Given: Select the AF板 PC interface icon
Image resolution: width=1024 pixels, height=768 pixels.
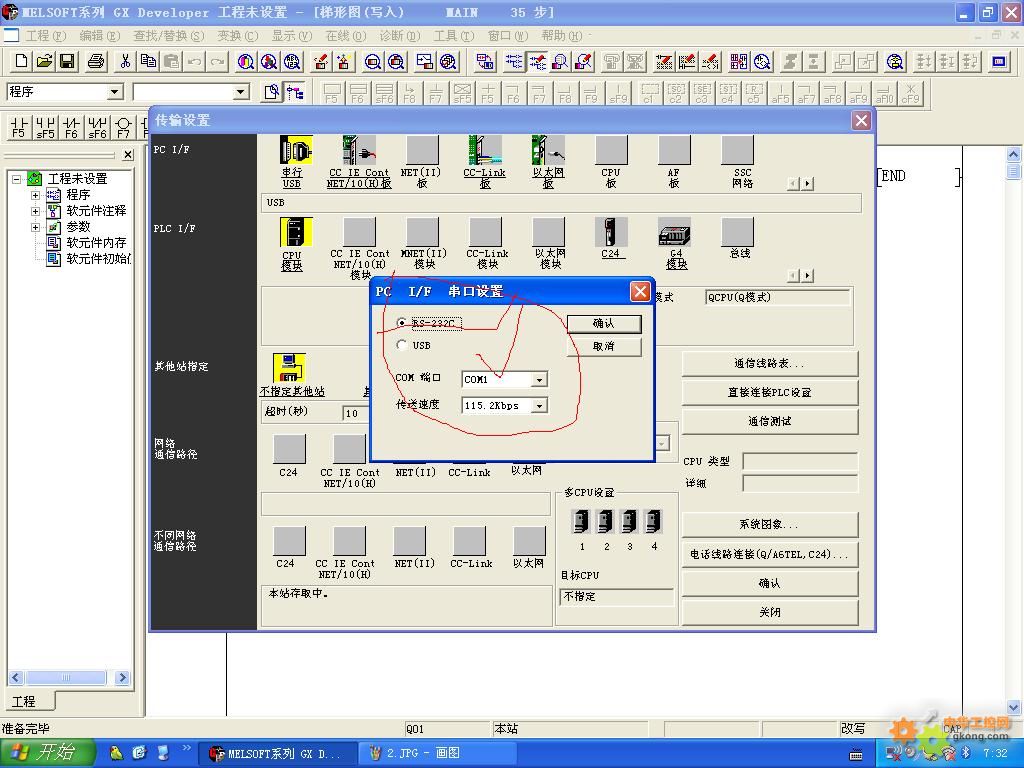Looking at the screenshot, I should click(x=674, y=150).
